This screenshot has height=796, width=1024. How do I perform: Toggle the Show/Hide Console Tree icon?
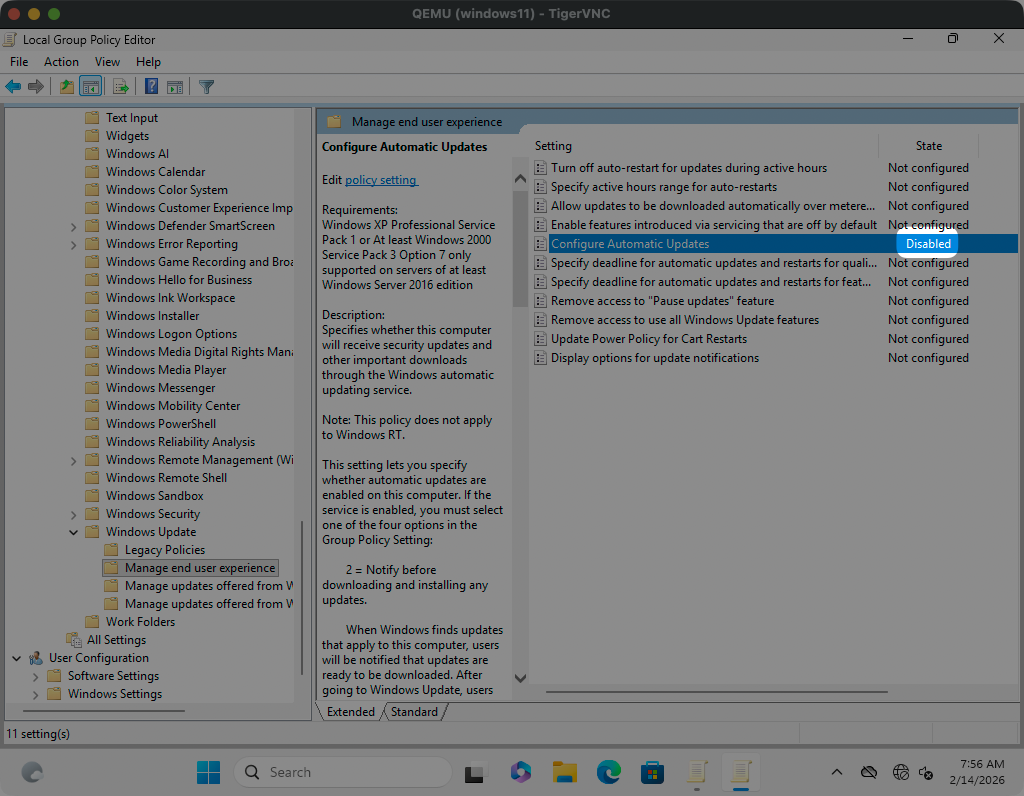pos(91,87)
